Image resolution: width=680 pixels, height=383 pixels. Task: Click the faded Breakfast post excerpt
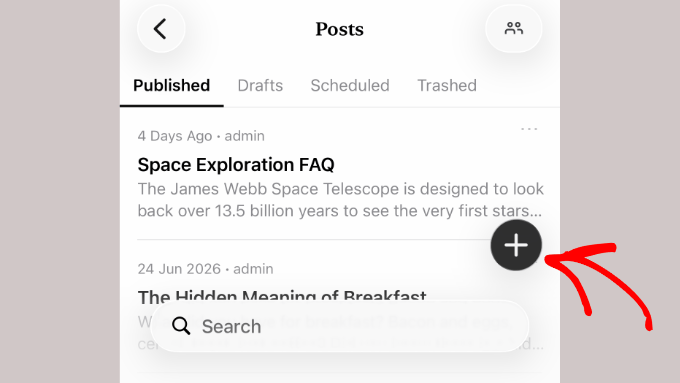340,333
